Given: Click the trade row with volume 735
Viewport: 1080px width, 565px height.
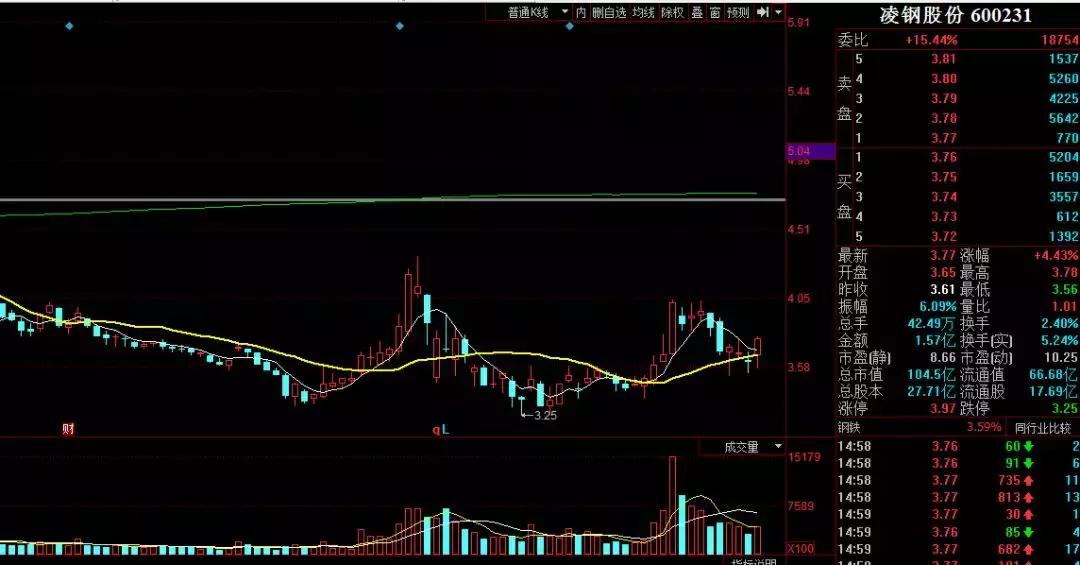Looking at the screenshot, I should point(958,480).
